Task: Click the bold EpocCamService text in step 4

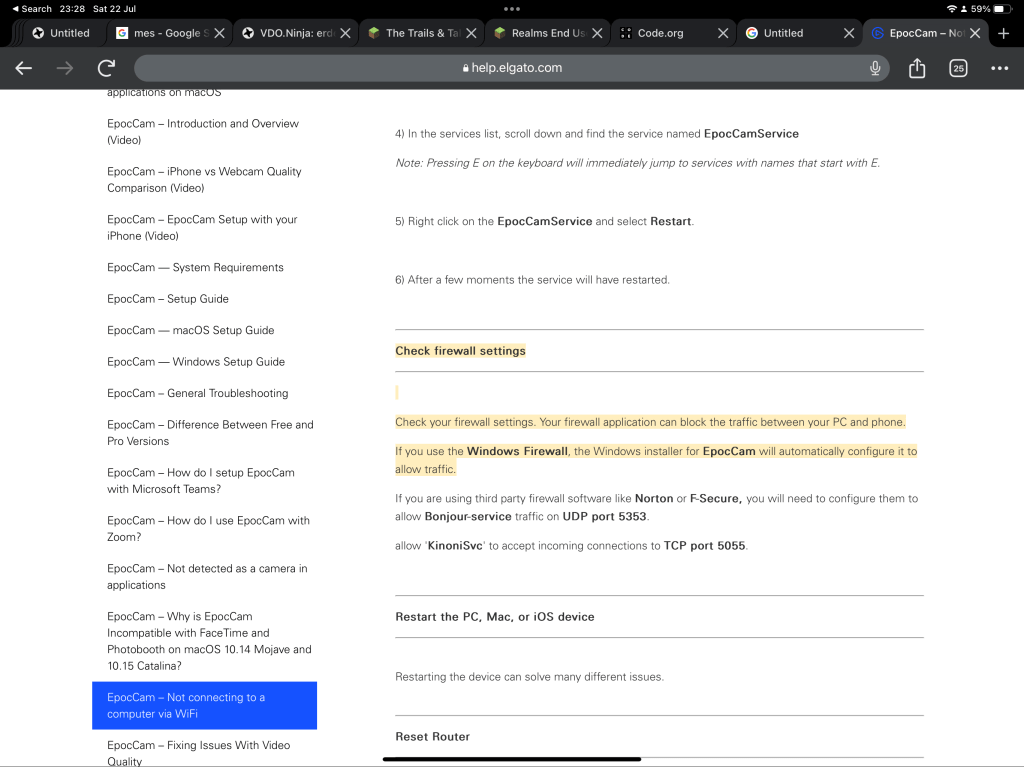Action: tap(751, 133)
